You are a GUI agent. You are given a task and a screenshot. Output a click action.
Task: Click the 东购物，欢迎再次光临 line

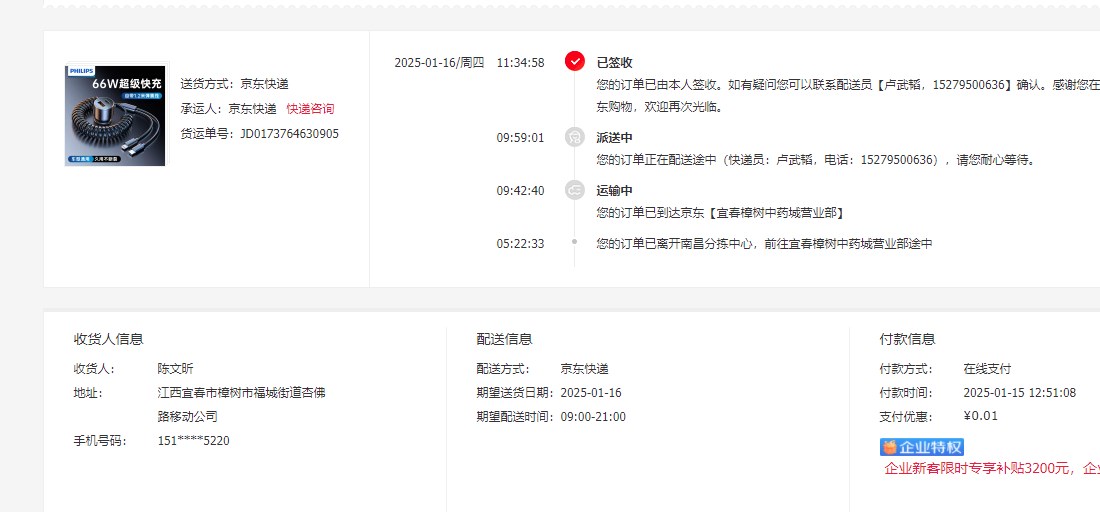click(659, 107)
